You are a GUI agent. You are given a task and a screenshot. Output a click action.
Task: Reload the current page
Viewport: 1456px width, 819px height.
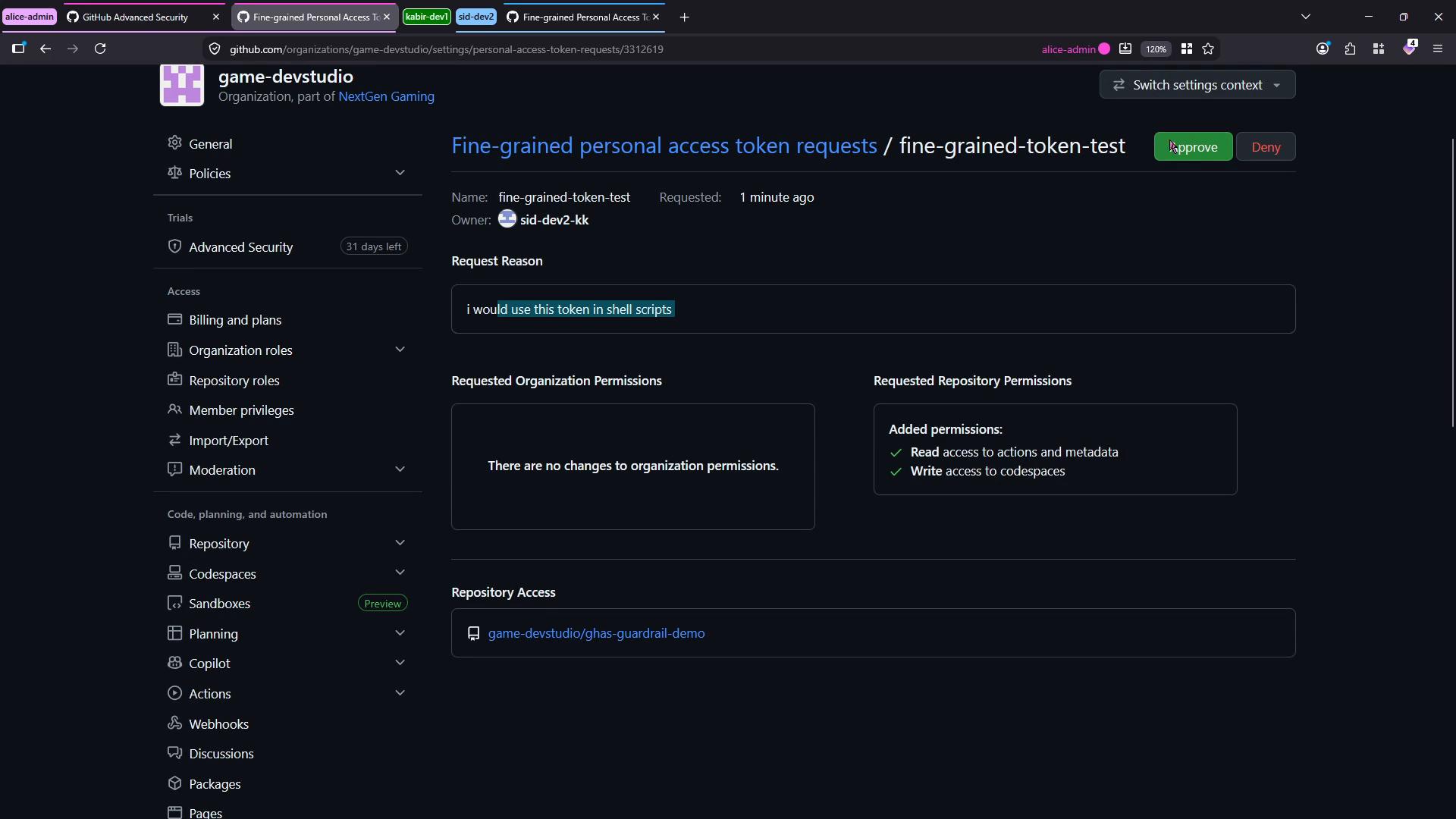pos(100,49)
